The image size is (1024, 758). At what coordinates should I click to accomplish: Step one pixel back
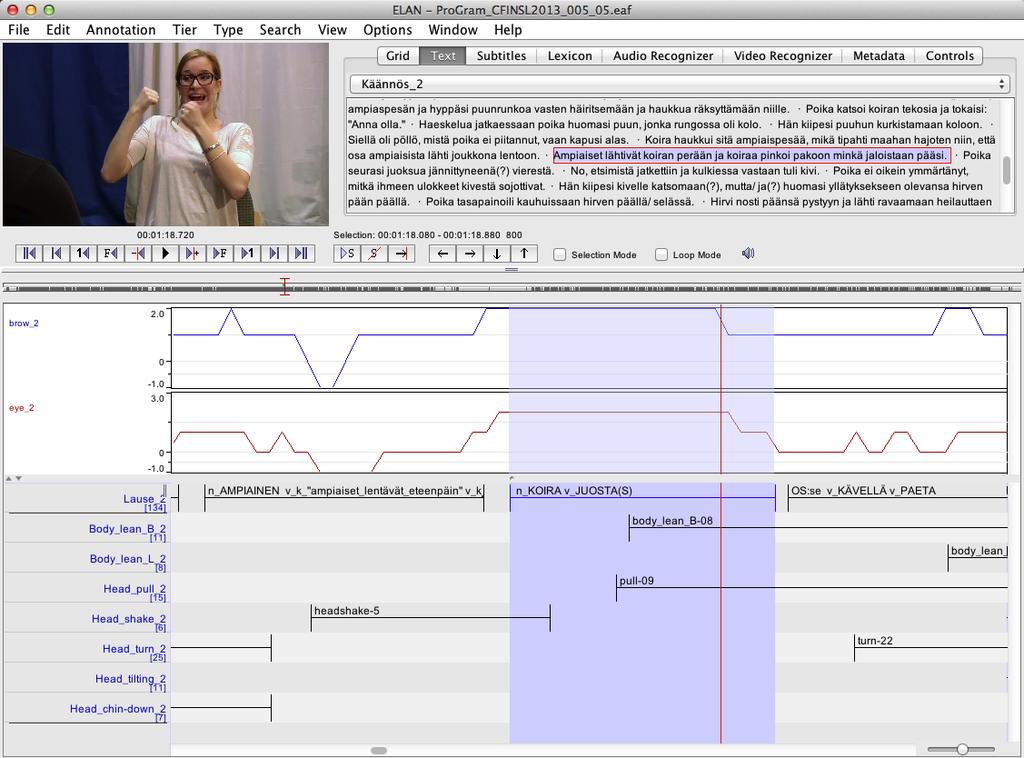tap(138, 253)
